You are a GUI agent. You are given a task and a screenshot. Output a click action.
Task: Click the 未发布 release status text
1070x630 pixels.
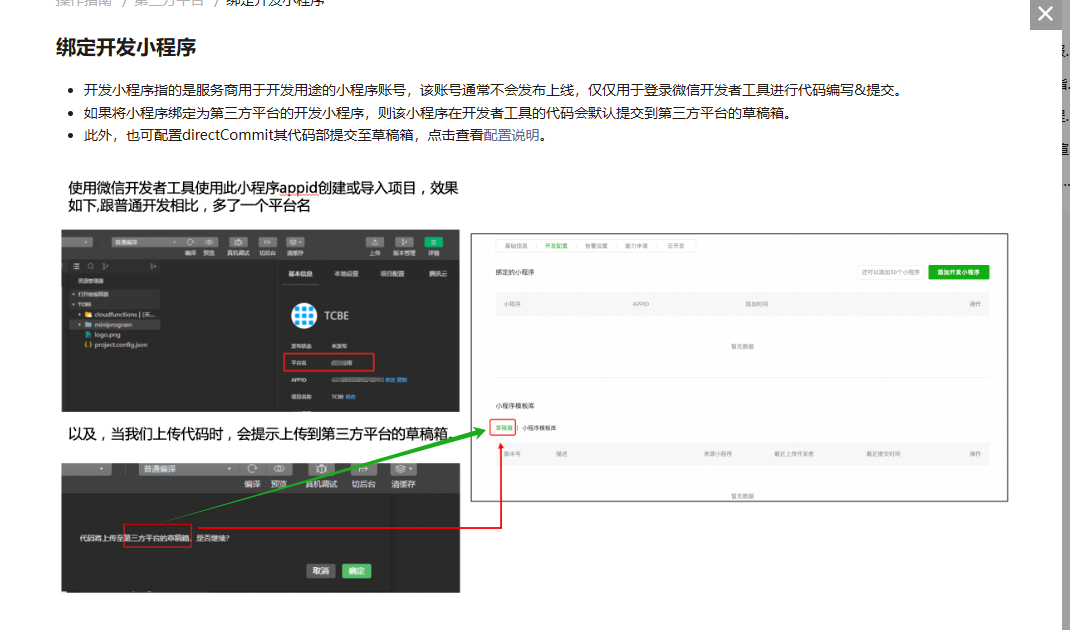pyautogui.click(x=339, y=346)
